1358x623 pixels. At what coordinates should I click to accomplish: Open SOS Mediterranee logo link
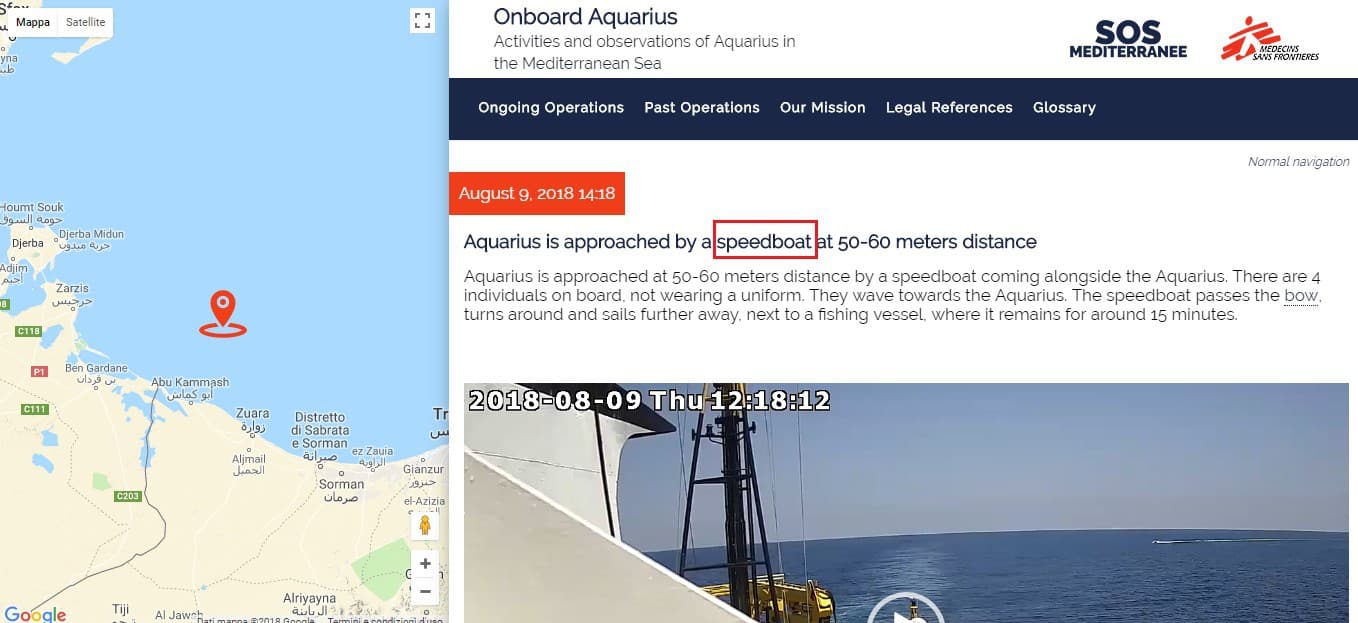point(1128,39)
